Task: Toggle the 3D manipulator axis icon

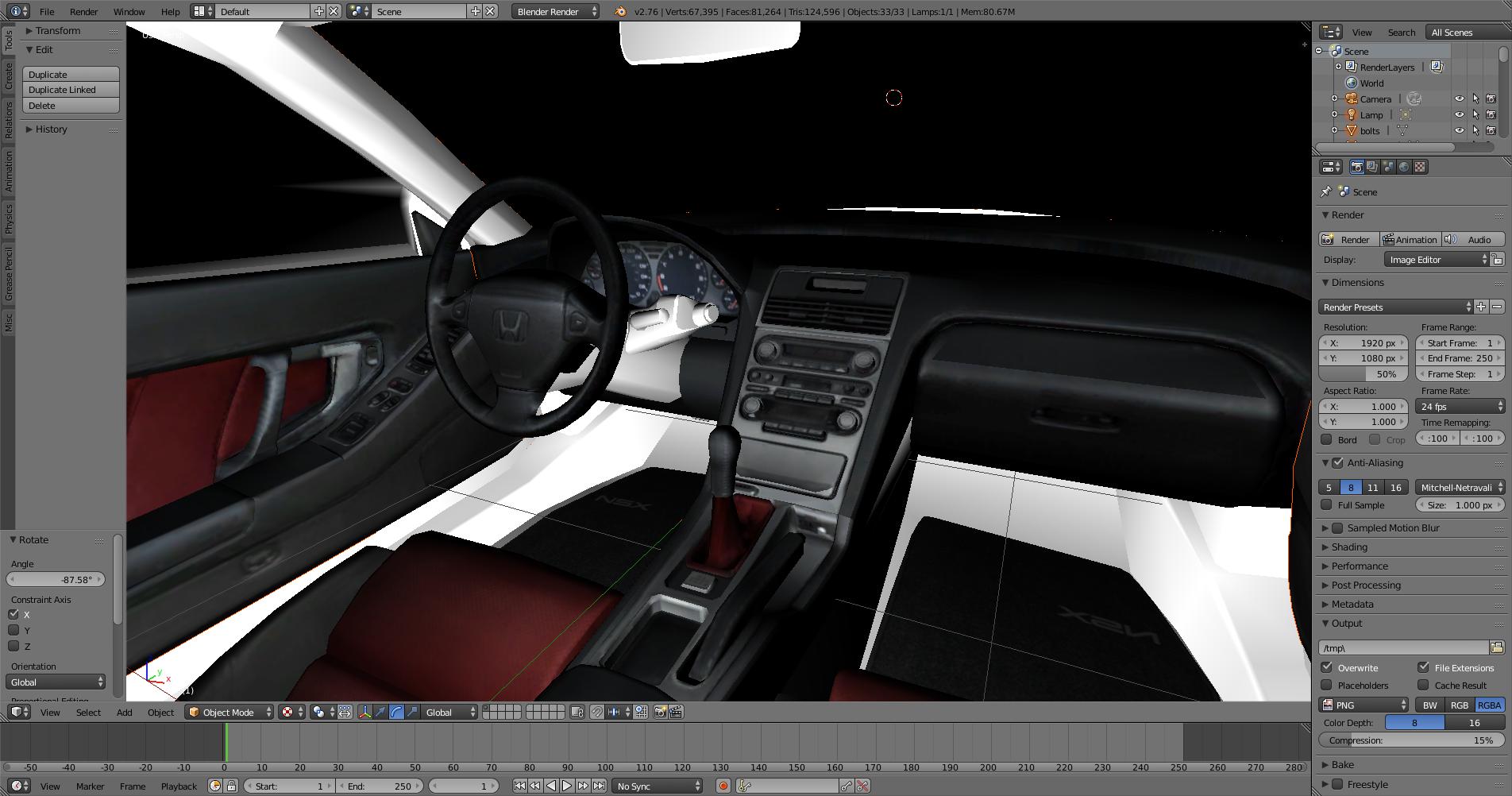Action: (364, 712)
